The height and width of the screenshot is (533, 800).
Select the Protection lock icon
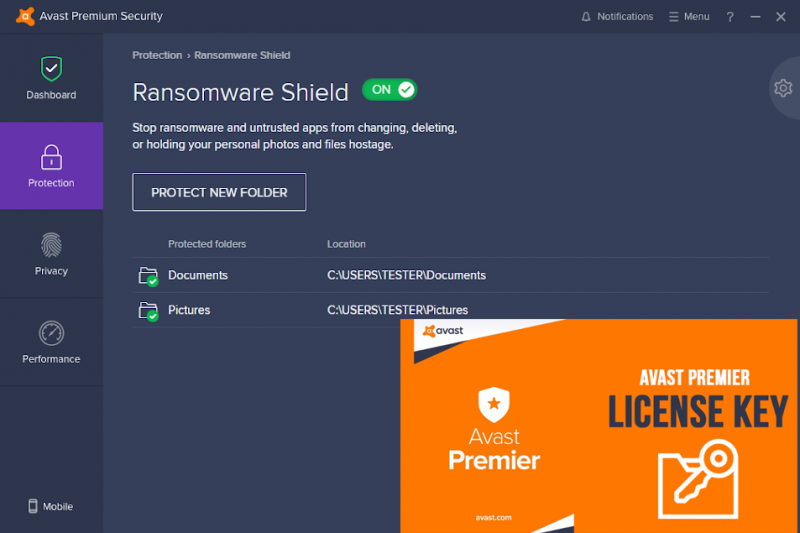pos(51,157)
